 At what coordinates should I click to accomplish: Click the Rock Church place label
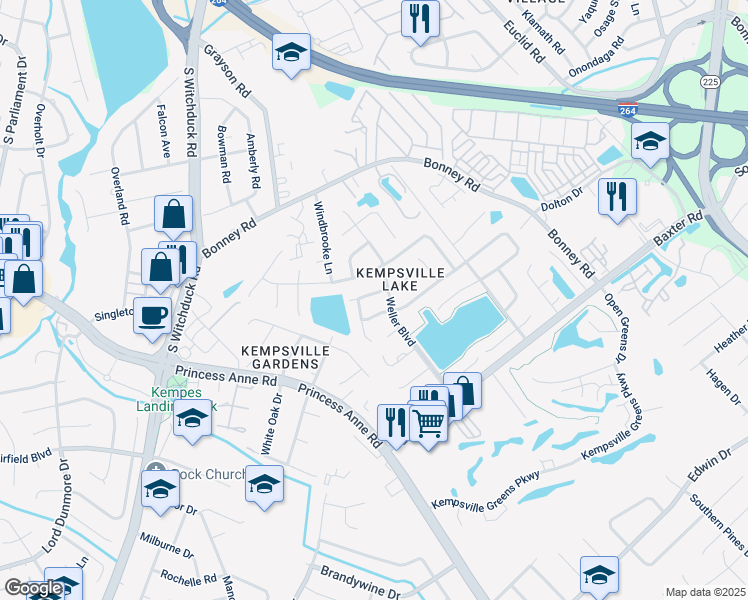[210, 474]
